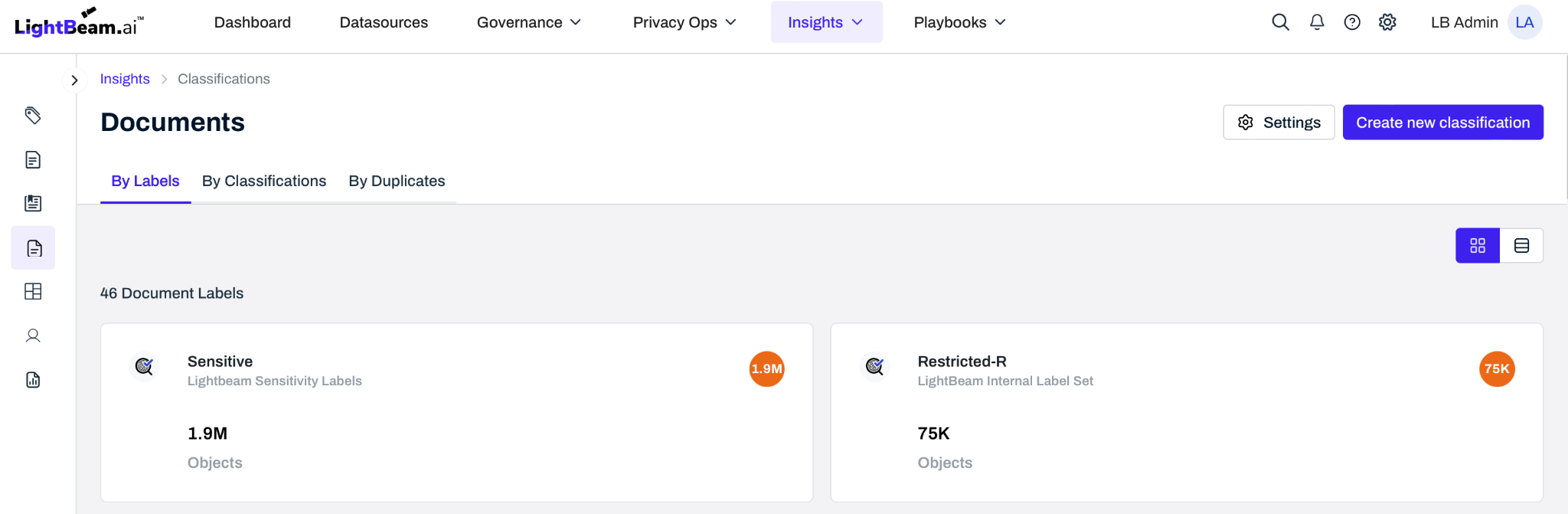
Task: Select the tag icon in sidebar
Action: pyautogui.click(x=33, y=116)
